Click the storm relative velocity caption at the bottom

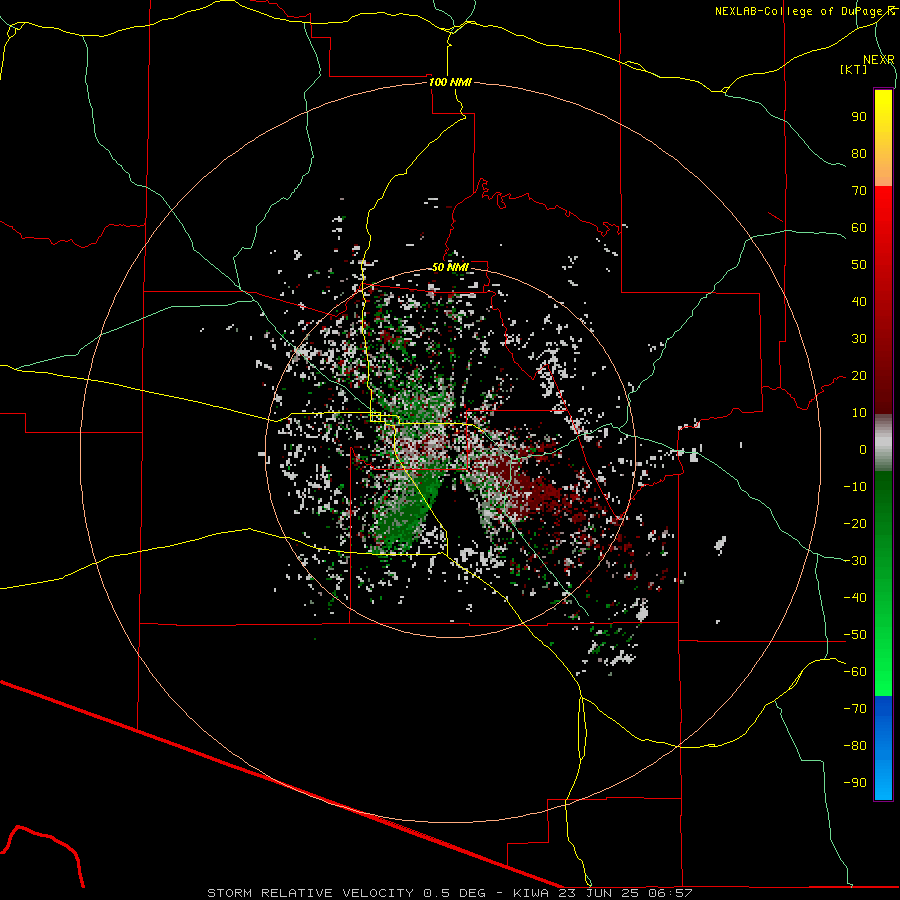[x=450, y=893]
